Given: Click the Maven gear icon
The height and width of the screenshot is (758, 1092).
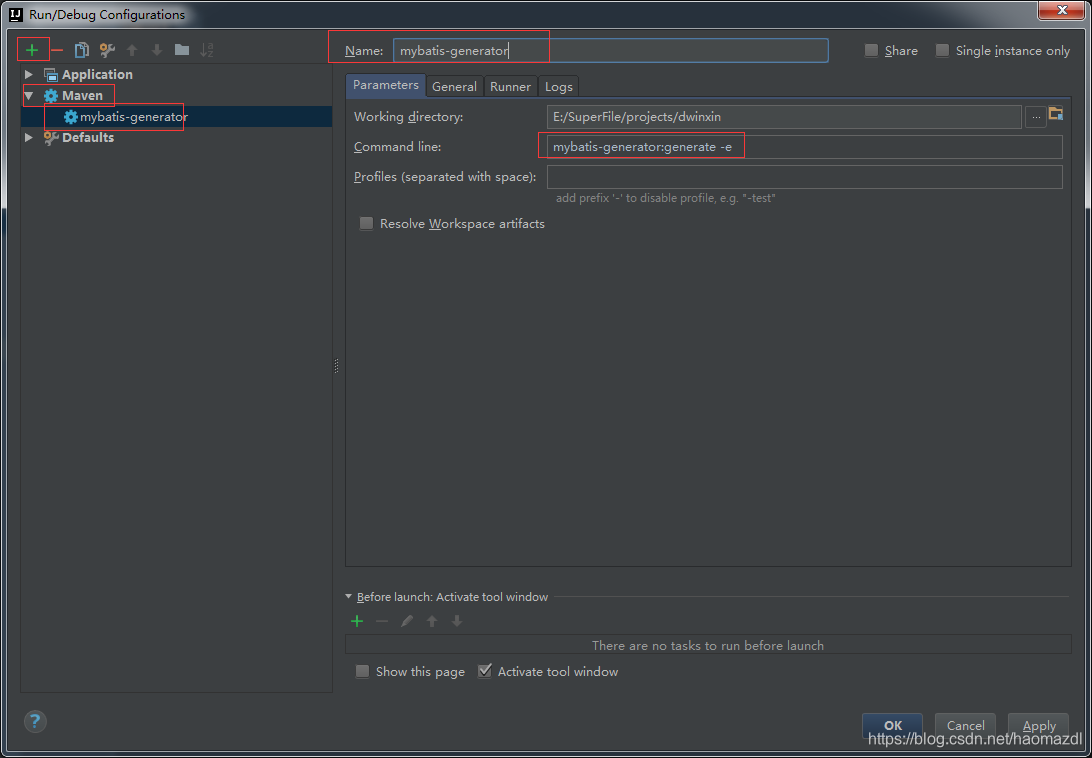Looking at the screenshot, I should (51, 96).
